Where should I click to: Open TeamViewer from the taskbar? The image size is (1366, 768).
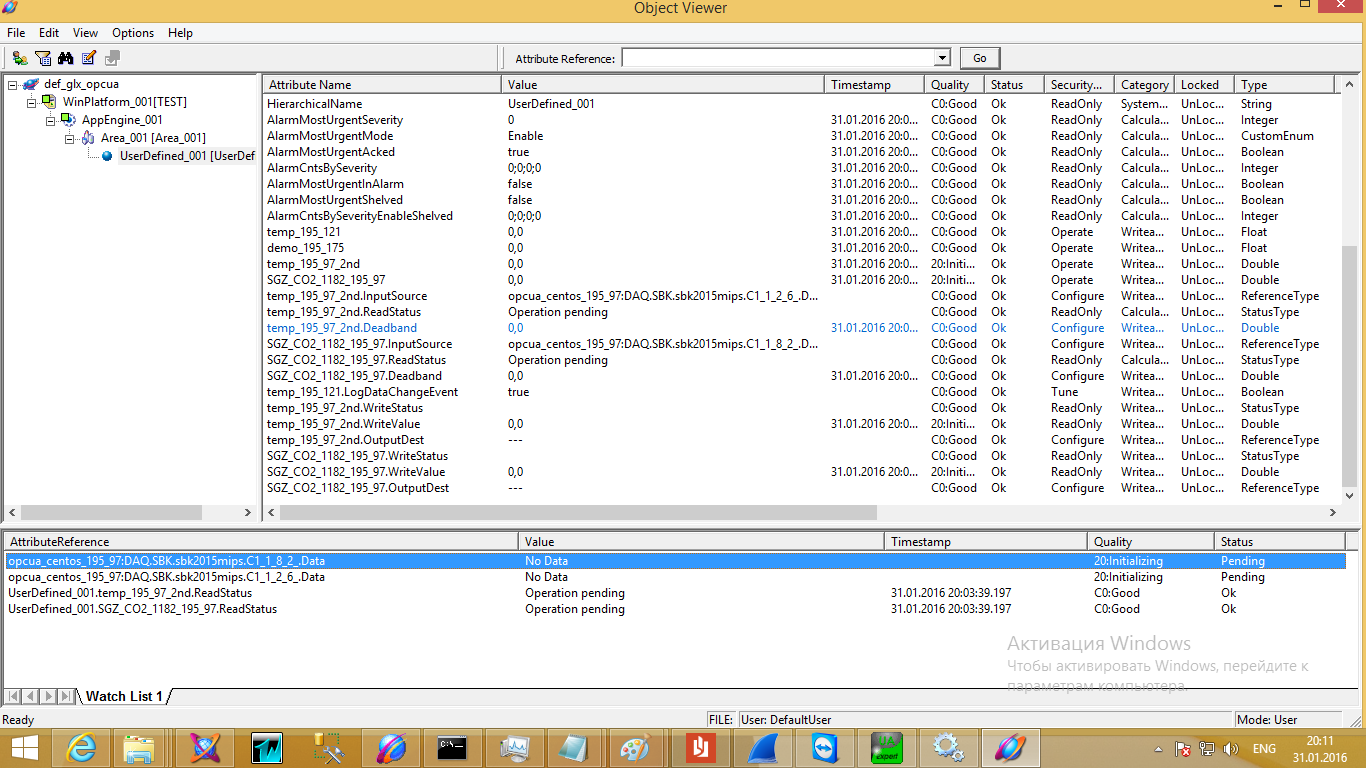tap(828, 748)
